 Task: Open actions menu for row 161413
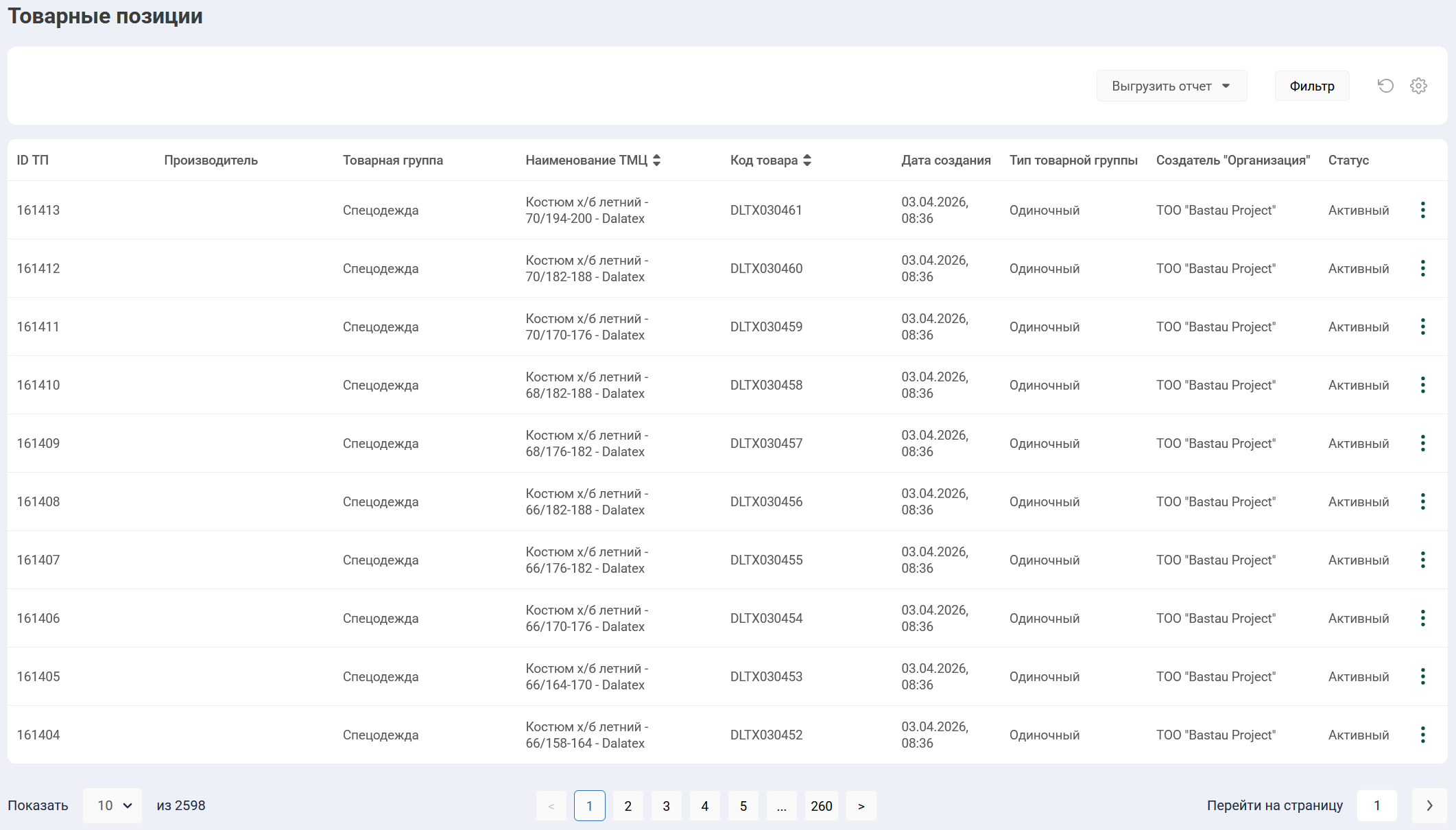click(1423, 210)
